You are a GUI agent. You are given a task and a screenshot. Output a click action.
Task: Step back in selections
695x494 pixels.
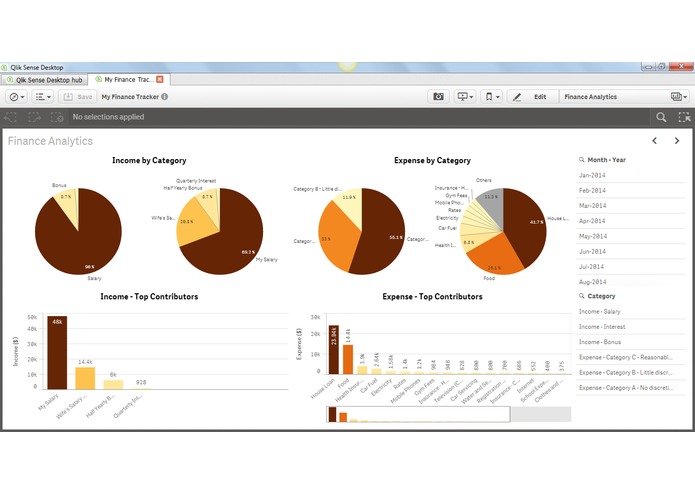(x=10, y=117)
